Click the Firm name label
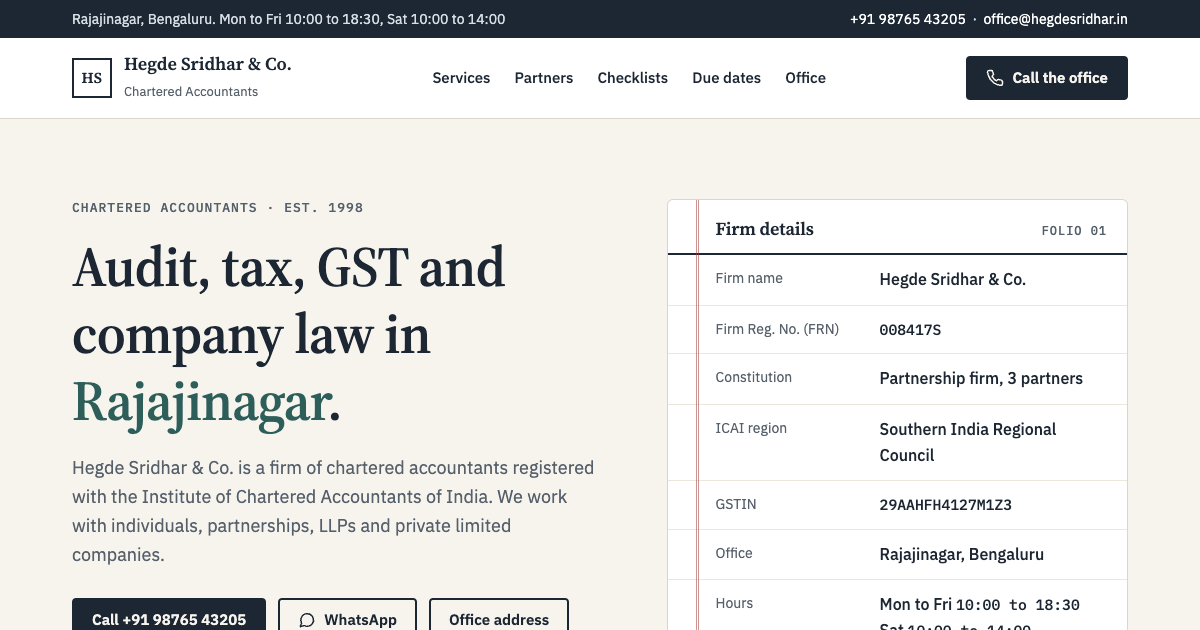The image size is (1200, 630). (749, 278)
